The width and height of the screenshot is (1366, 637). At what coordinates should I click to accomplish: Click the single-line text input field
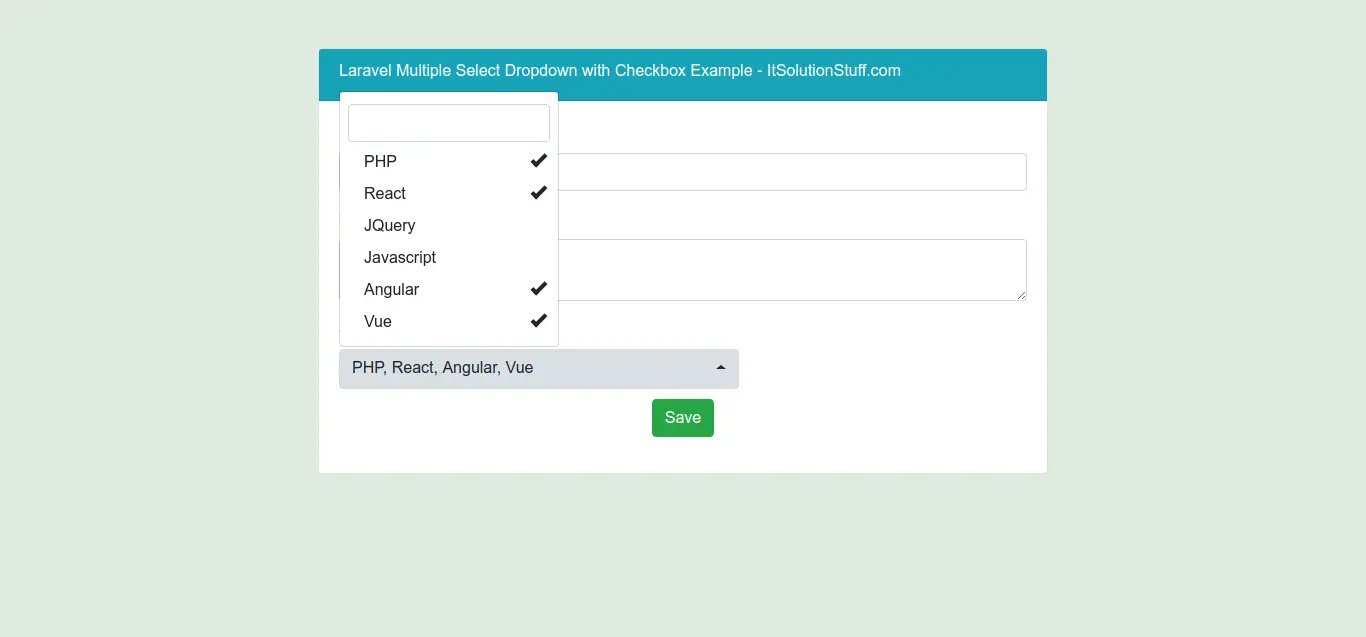click(x=790, y=172)
